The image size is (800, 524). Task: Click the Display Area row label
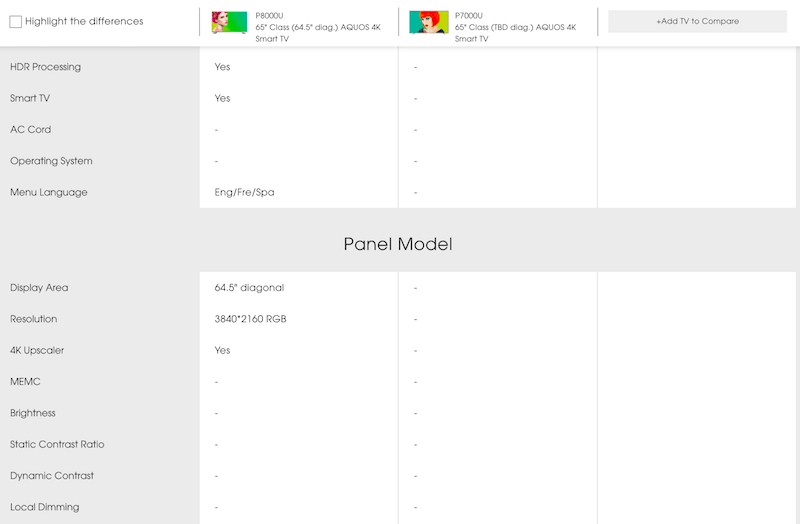click(40, 288)
